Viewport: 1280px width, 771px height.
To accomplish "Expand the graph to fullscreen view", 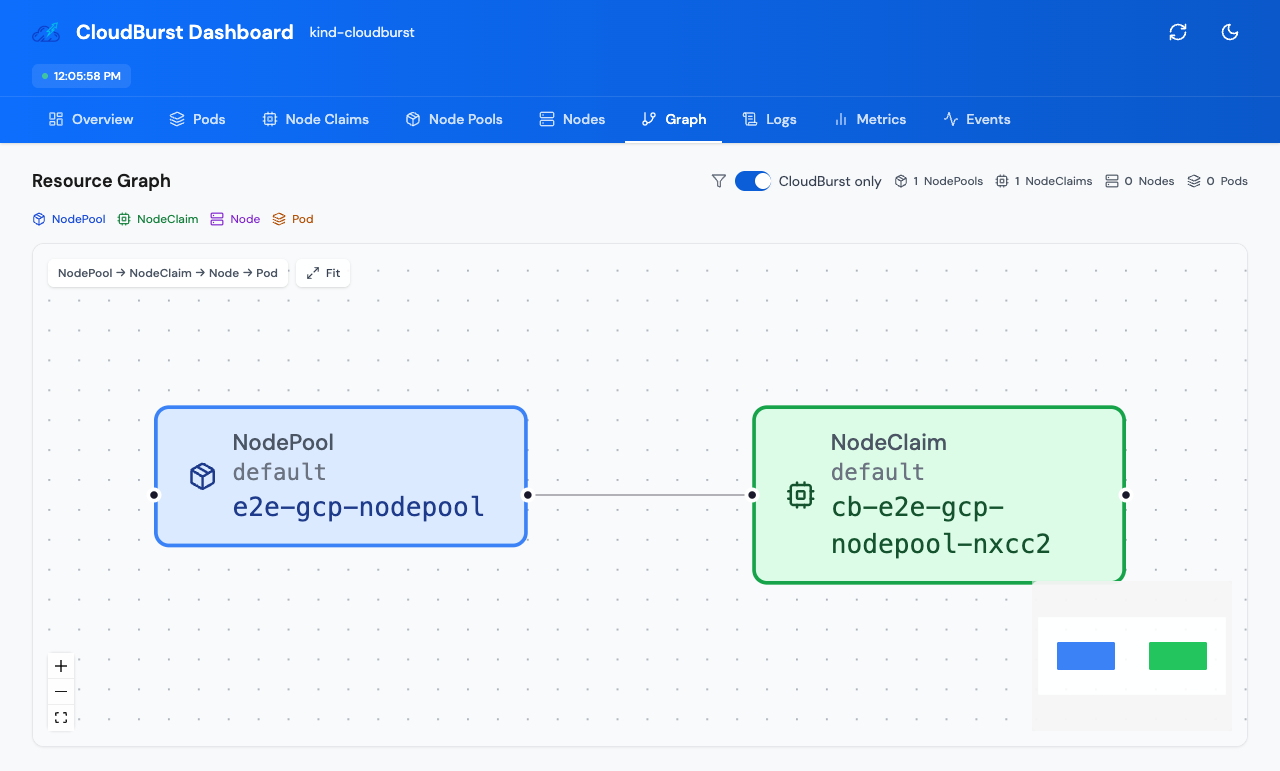I will (x=61, y=717).
